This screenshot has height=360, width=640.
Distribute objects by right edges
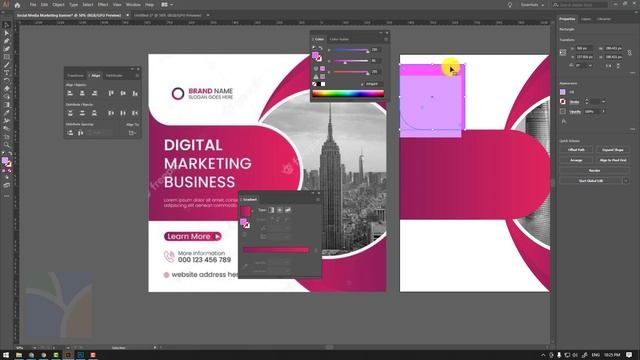(x=135, y=113)
